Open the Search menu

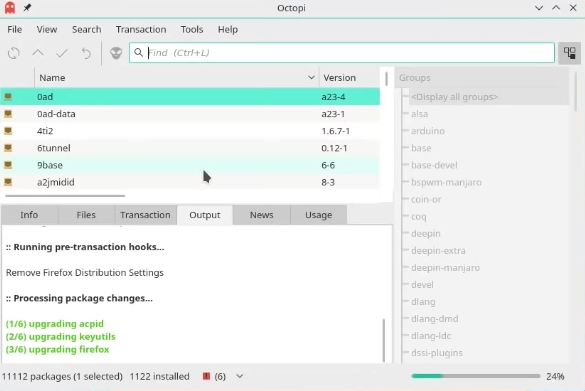click(87, 29)
